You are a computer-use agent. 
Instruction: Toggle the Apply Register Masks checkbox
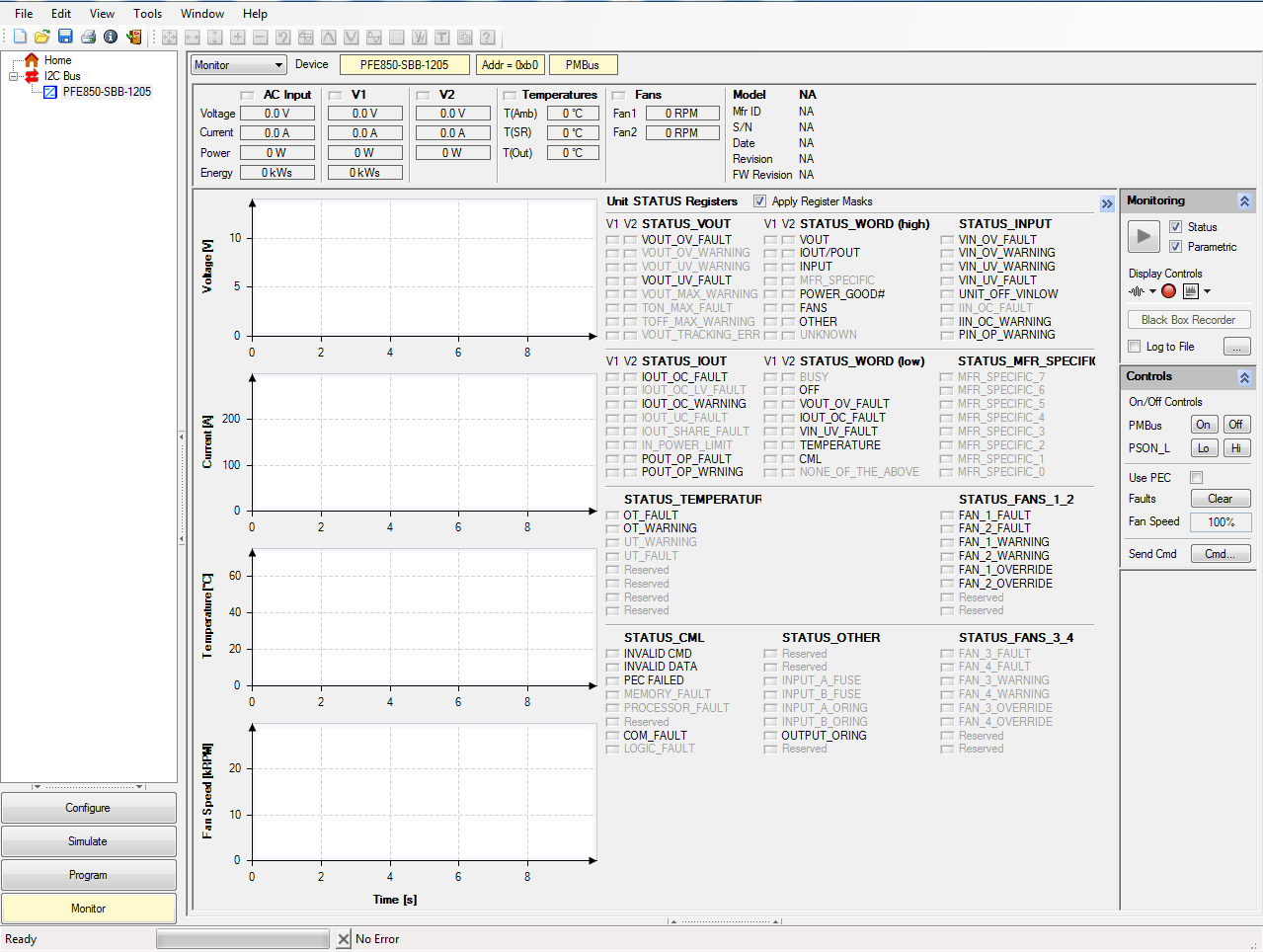(x=759, y=201)
